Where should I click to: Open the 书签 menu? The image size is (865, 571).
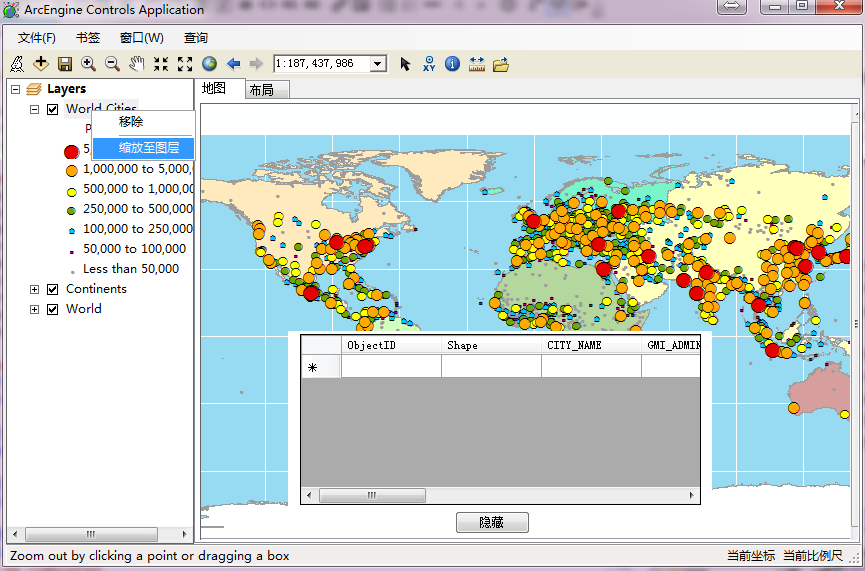(88, 38)
